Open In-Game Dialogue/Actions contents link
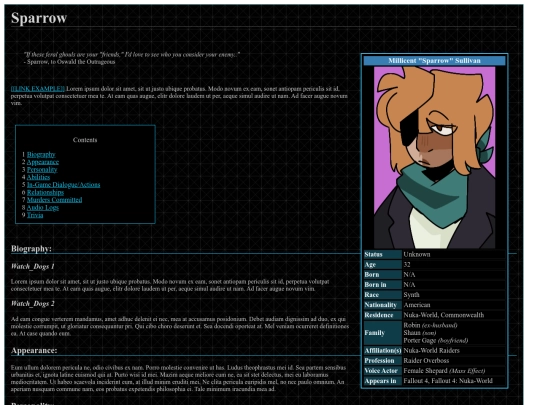This screenshot has height=405, width=540. point(63,185)
